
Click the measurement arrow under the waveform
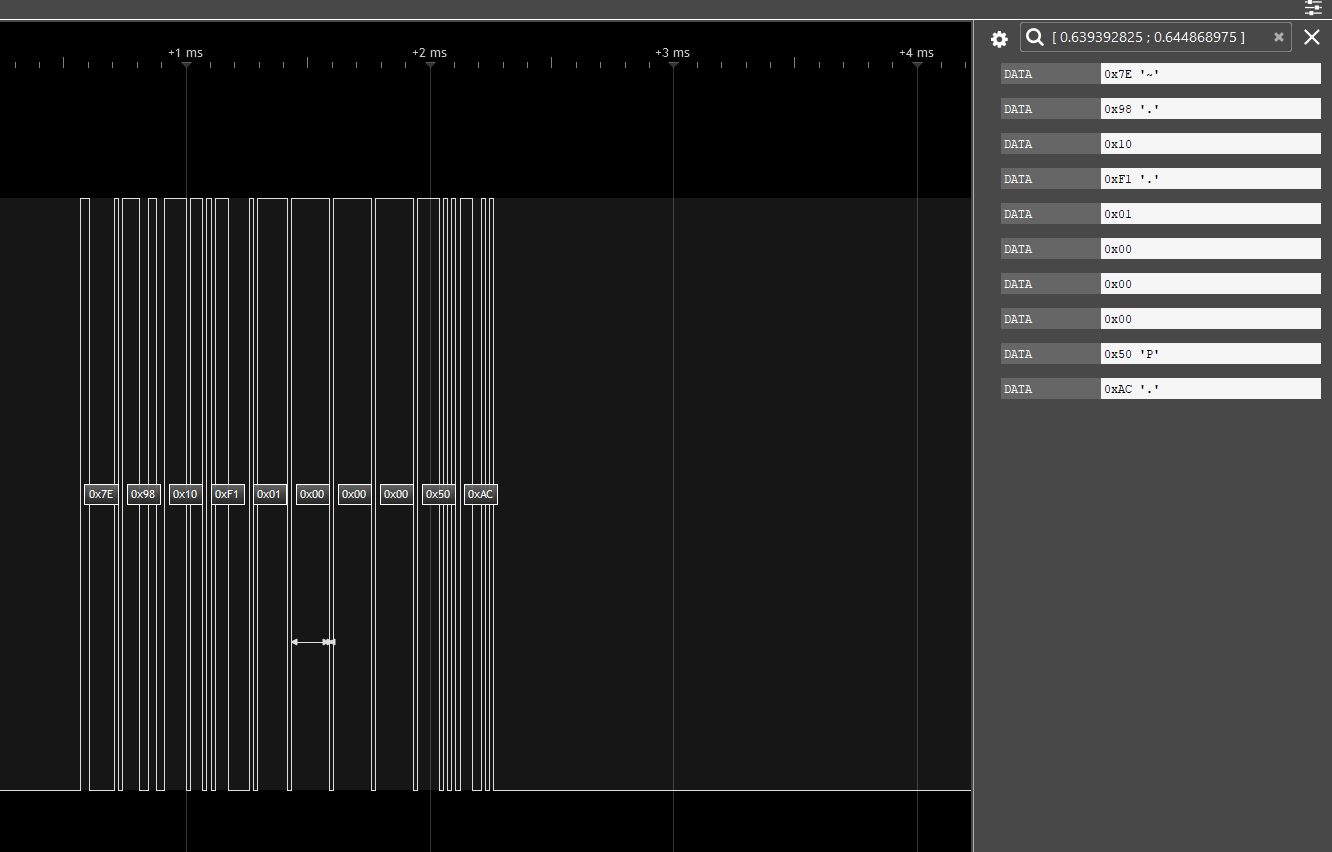(313, 642)
